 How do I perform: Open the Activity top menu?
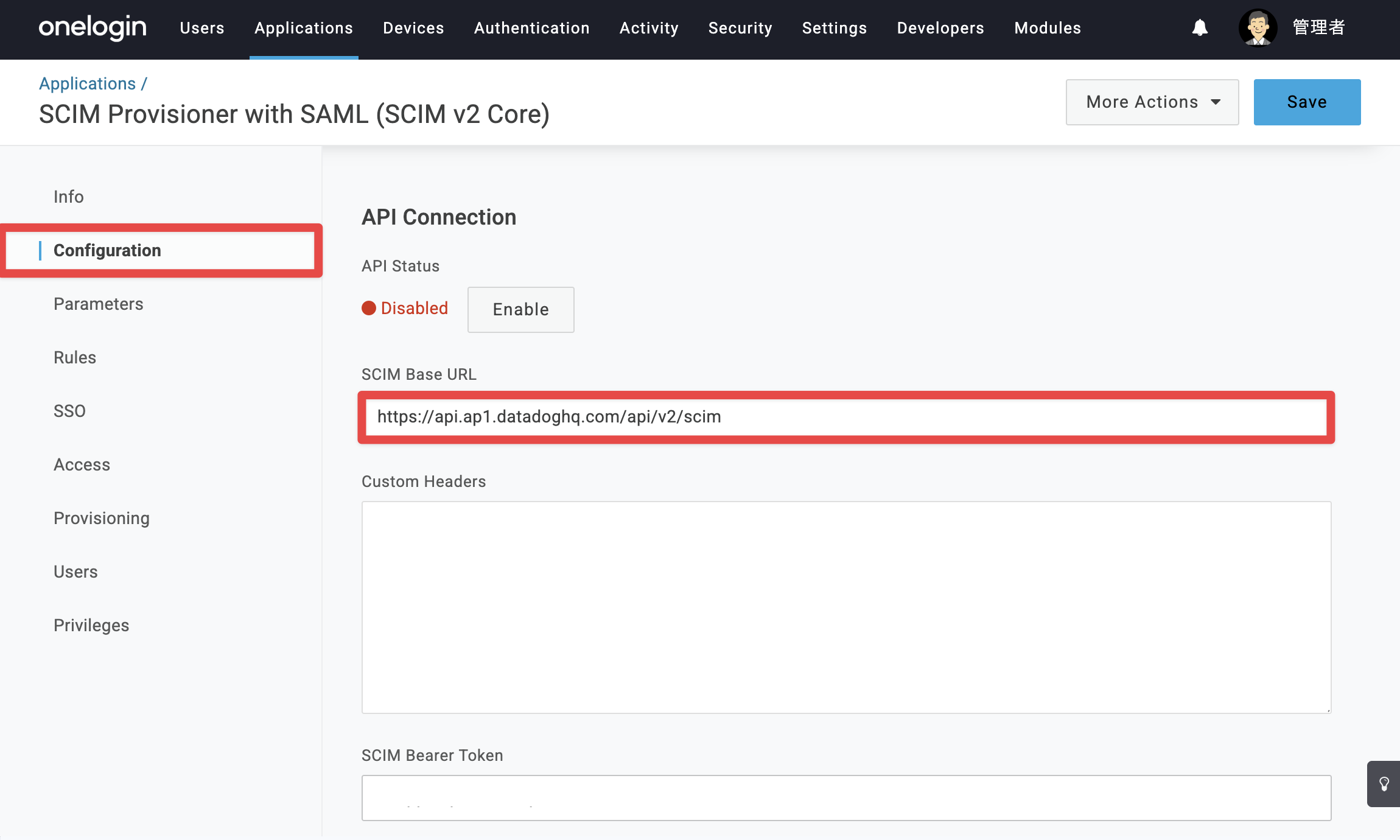coord(649,28)
